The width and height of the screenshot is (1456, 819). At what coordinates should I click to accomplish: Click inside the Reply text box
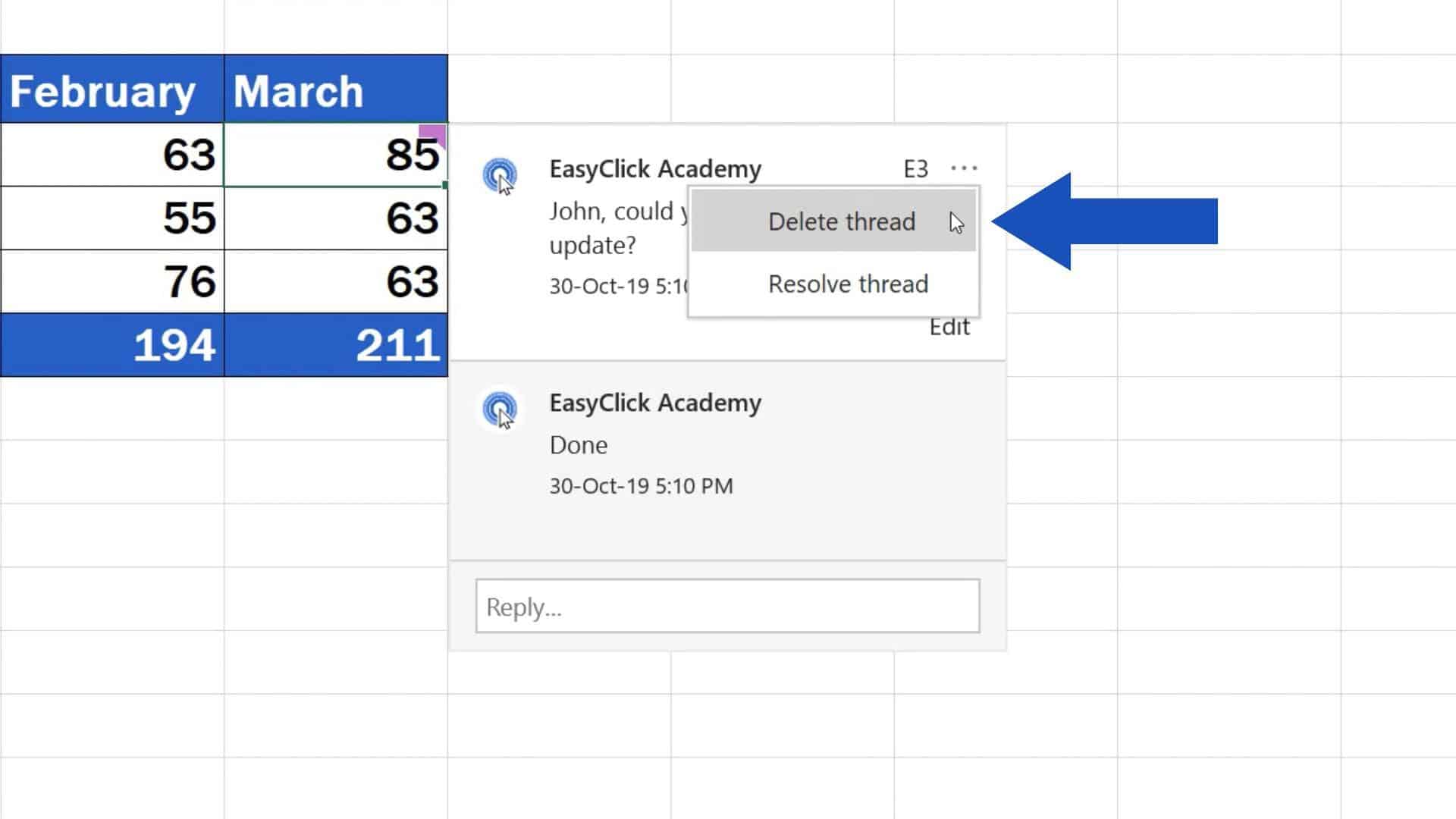726,606
